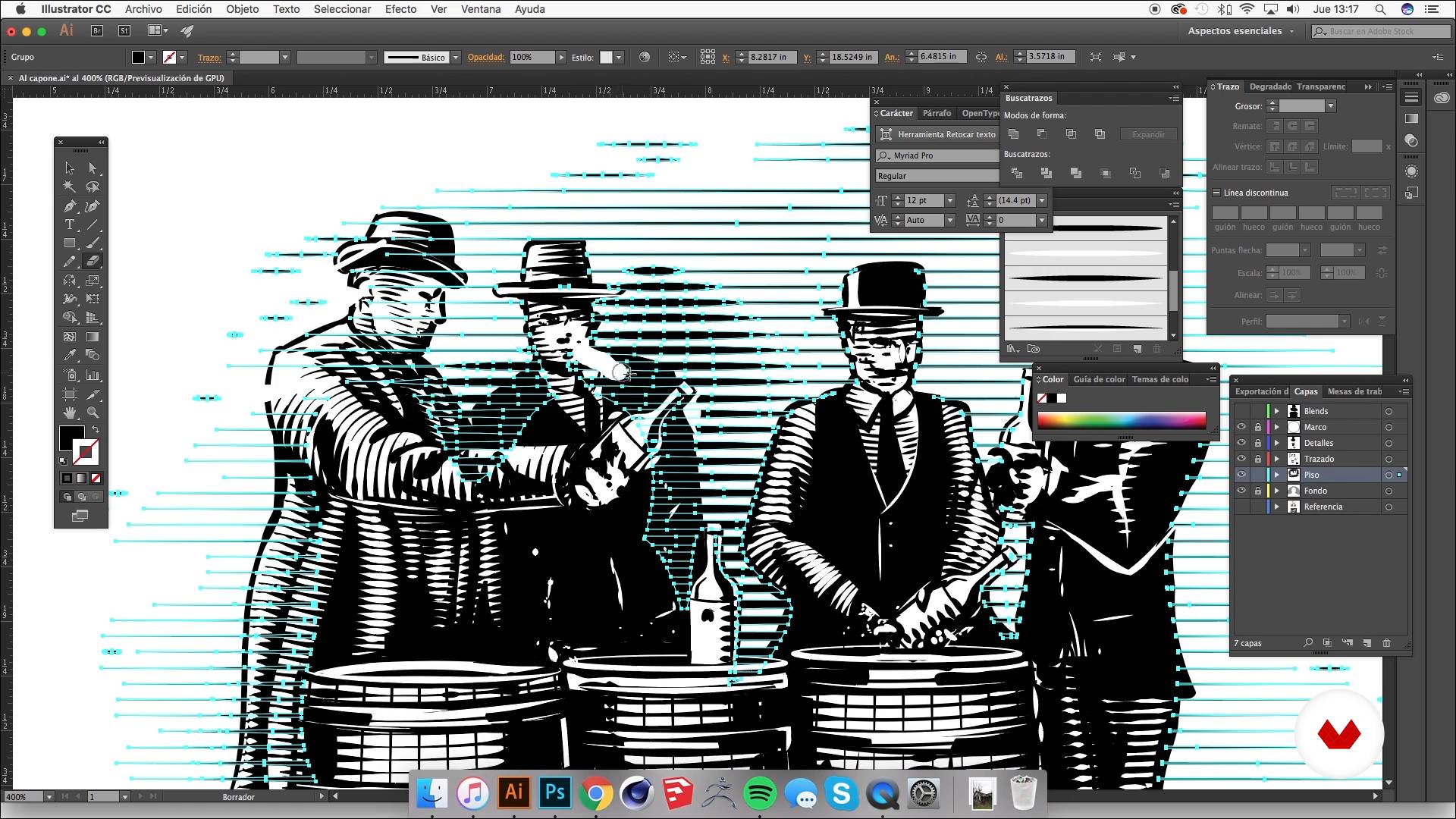Image resolution: width=1456 pixels, height=819 pixels.
Task: Locate object with Capas magnifier icon
Action: pyautogui.click(x=1308, y=643)
